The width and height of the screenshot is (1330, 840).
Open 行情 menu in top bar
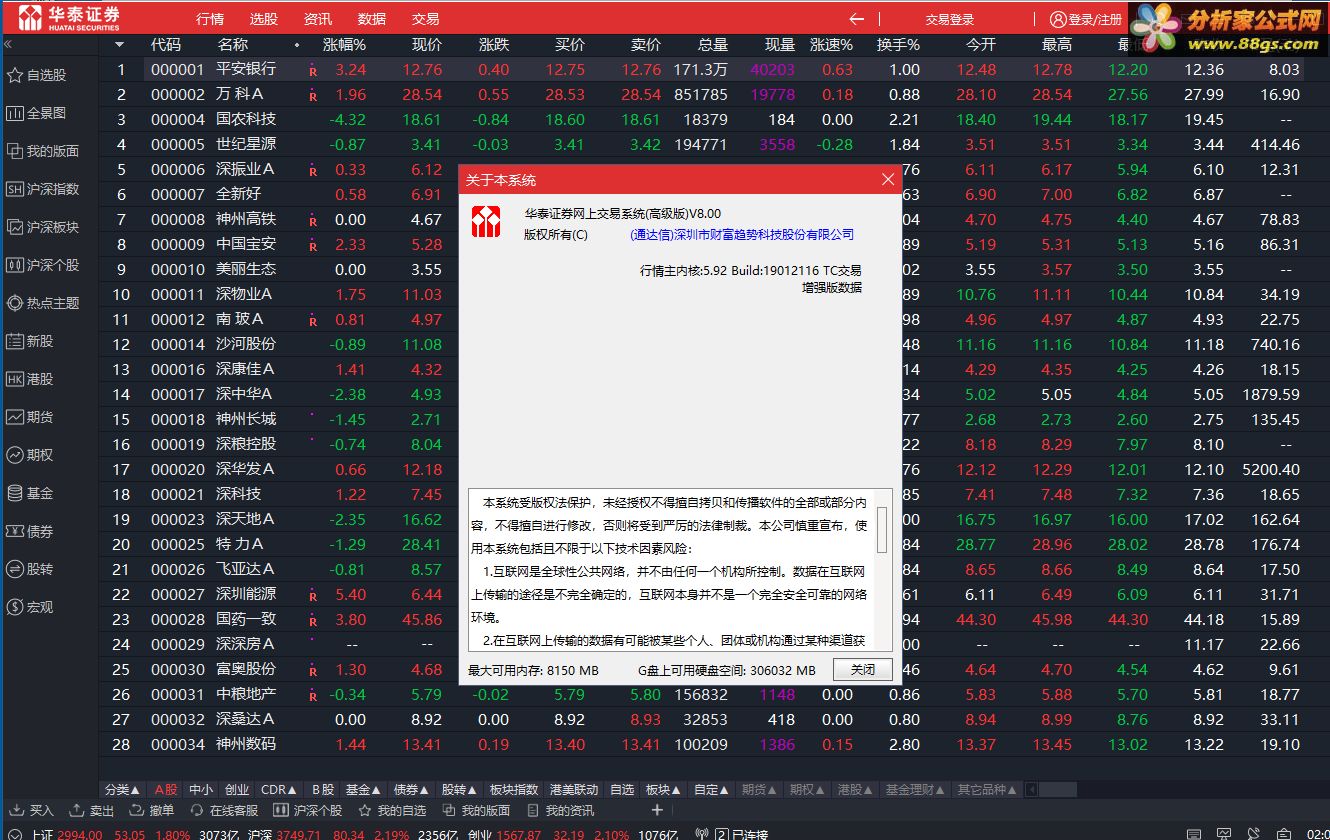pyautogui.click(x=210, y=19)
